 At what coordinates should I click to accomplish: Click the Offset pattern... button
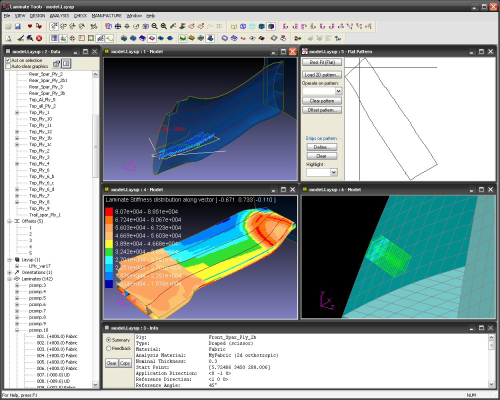click(x=322, y=110)
